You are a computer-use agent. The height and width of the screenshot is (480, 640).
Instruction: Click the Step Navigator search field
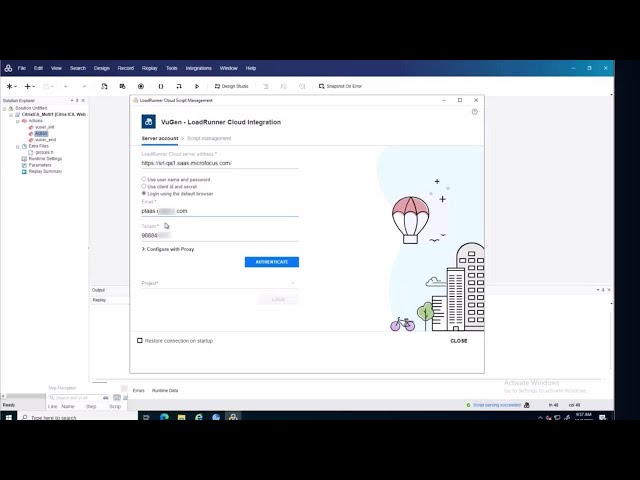tap(76, 398)
